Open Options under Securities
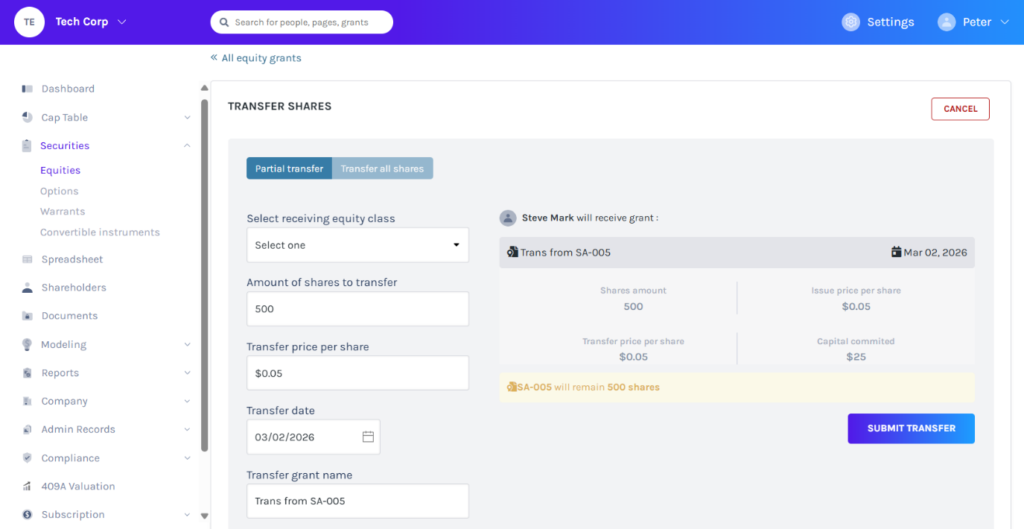1024x529 pixels. click(59, 191)
